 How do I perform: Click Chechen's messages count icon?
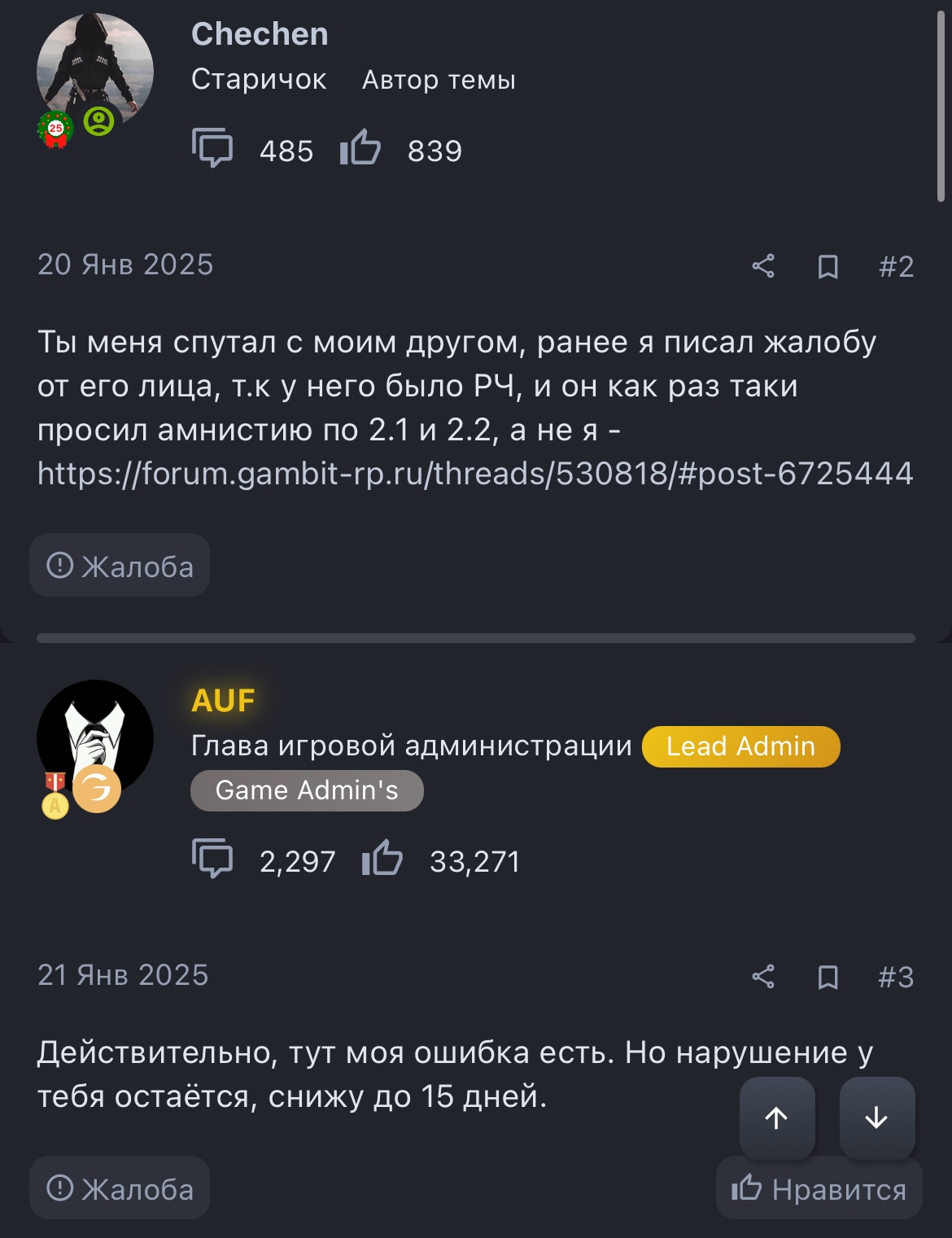(212, 148)
